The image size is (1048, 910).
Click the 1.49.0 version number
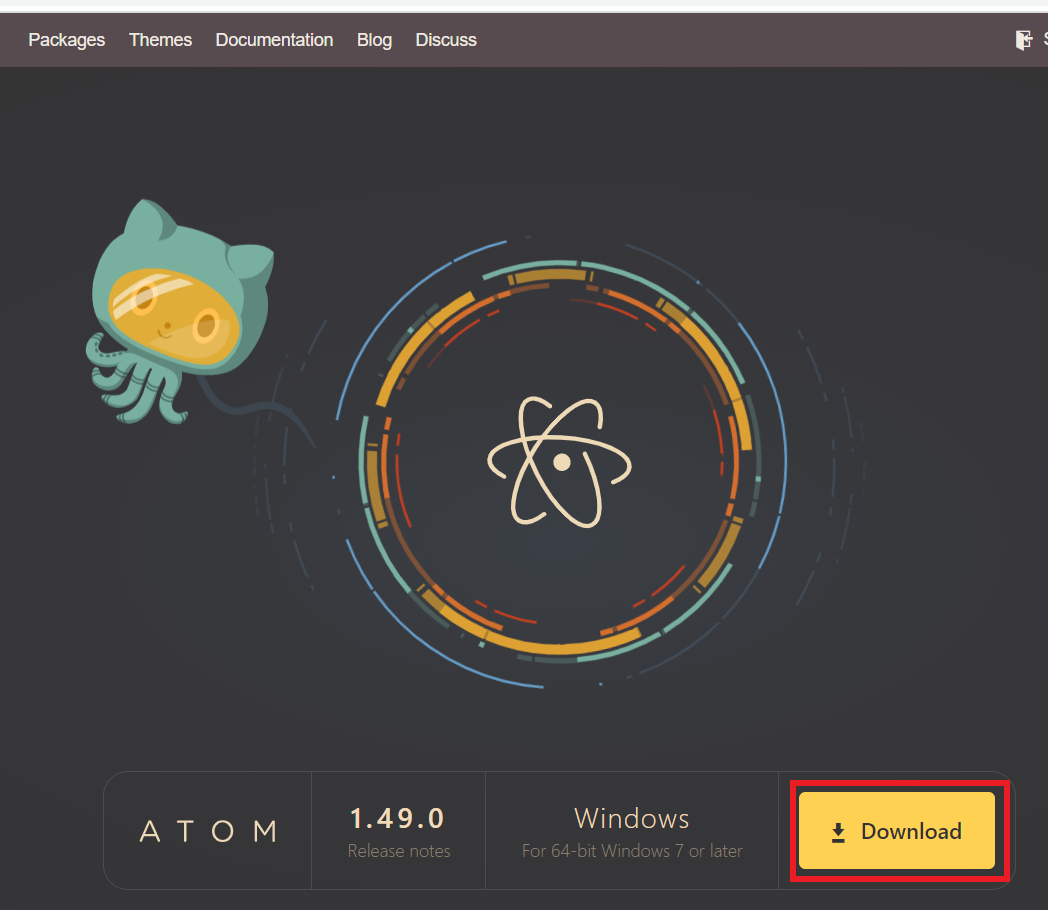[x=398, y=818]
